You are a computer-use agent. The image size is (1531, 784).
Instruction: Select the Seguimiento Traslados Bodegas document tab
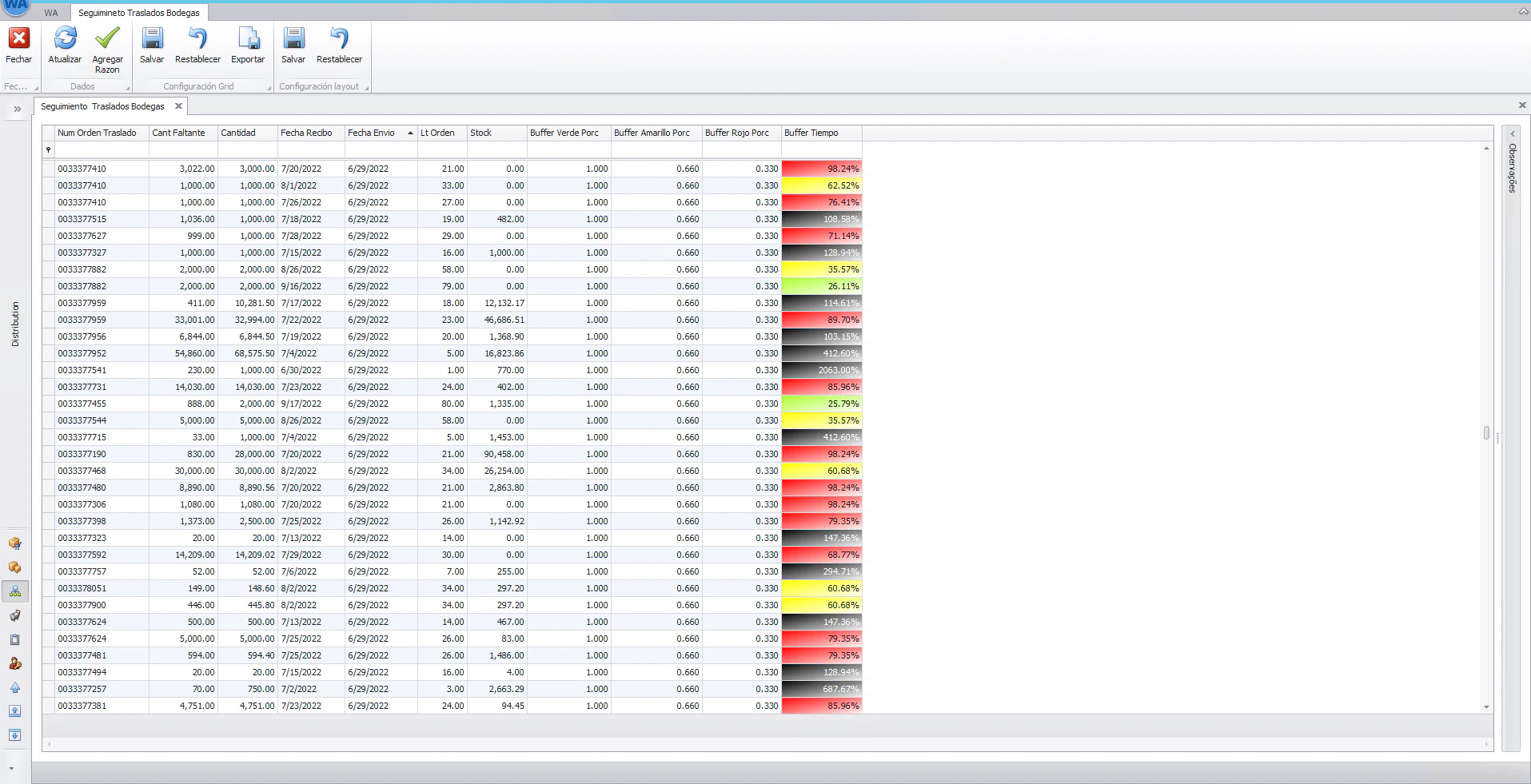point(106,105)
